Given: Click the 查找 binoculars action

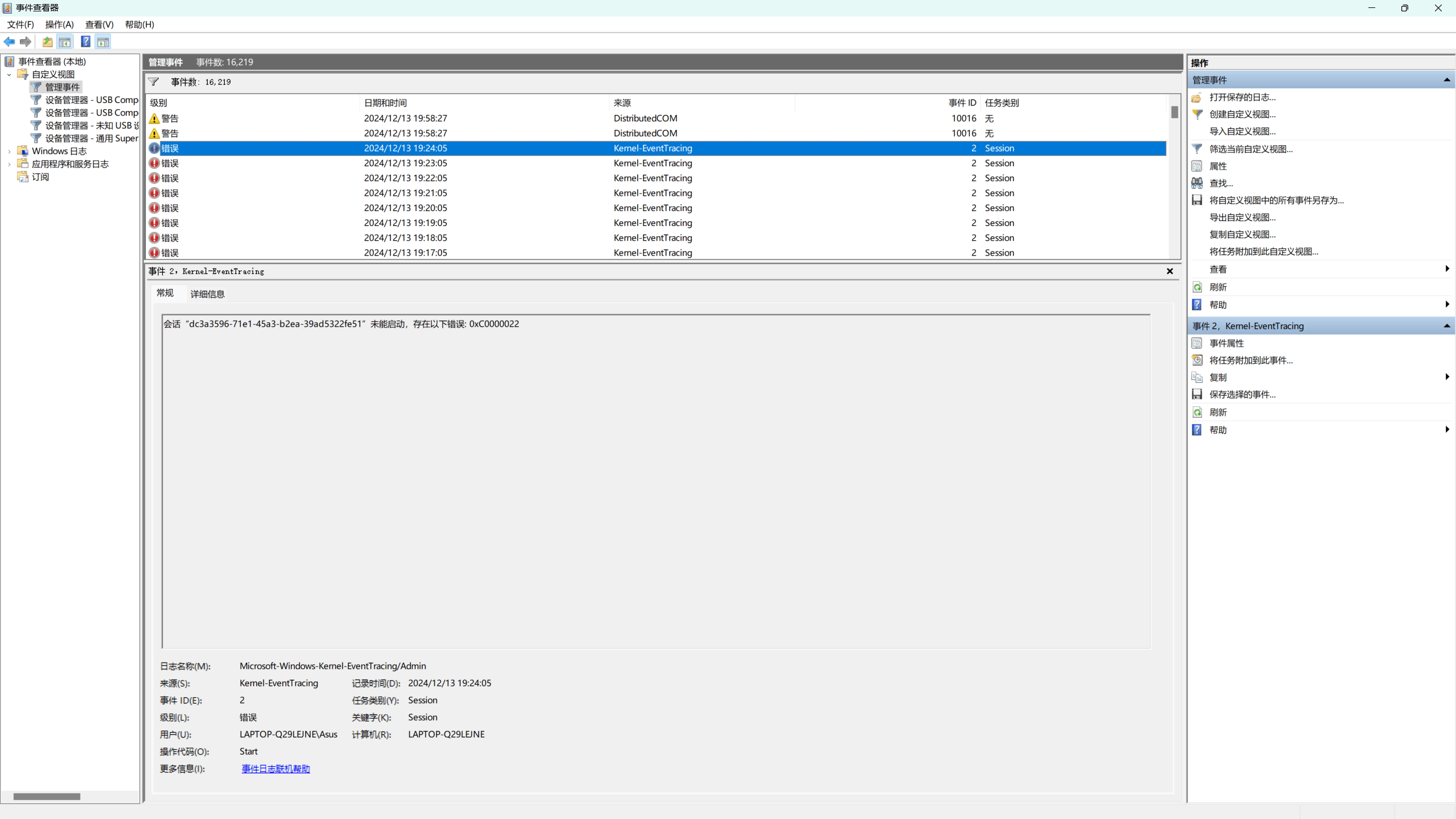Looking at the screenshot, I should point(1219,183).
